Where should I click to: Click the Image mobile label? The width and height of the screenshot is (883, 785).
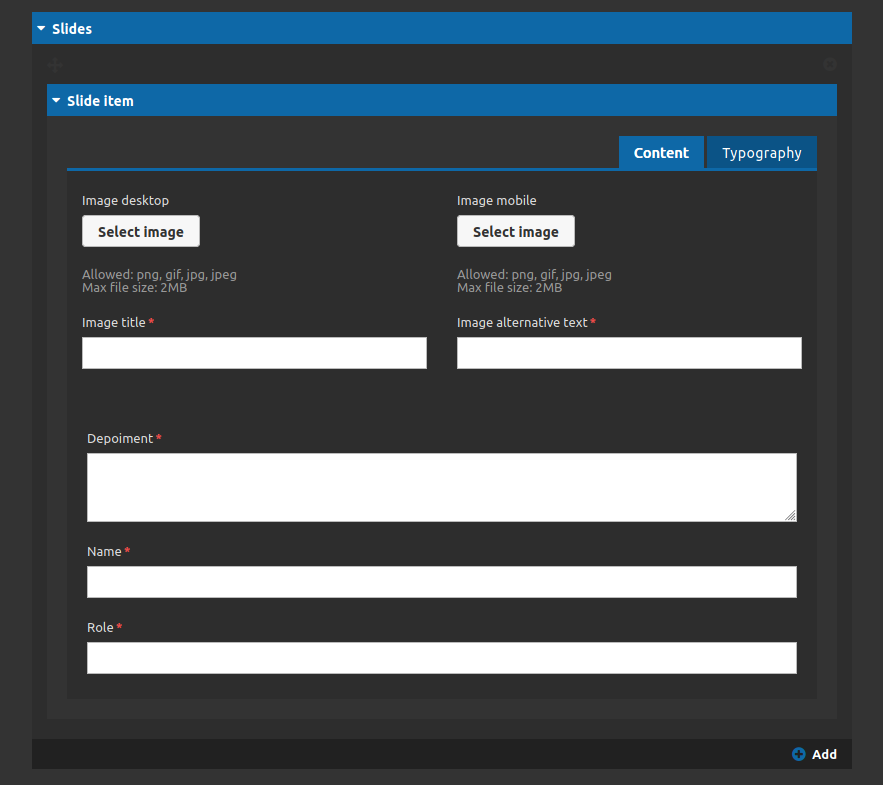[x=497, y=200]
